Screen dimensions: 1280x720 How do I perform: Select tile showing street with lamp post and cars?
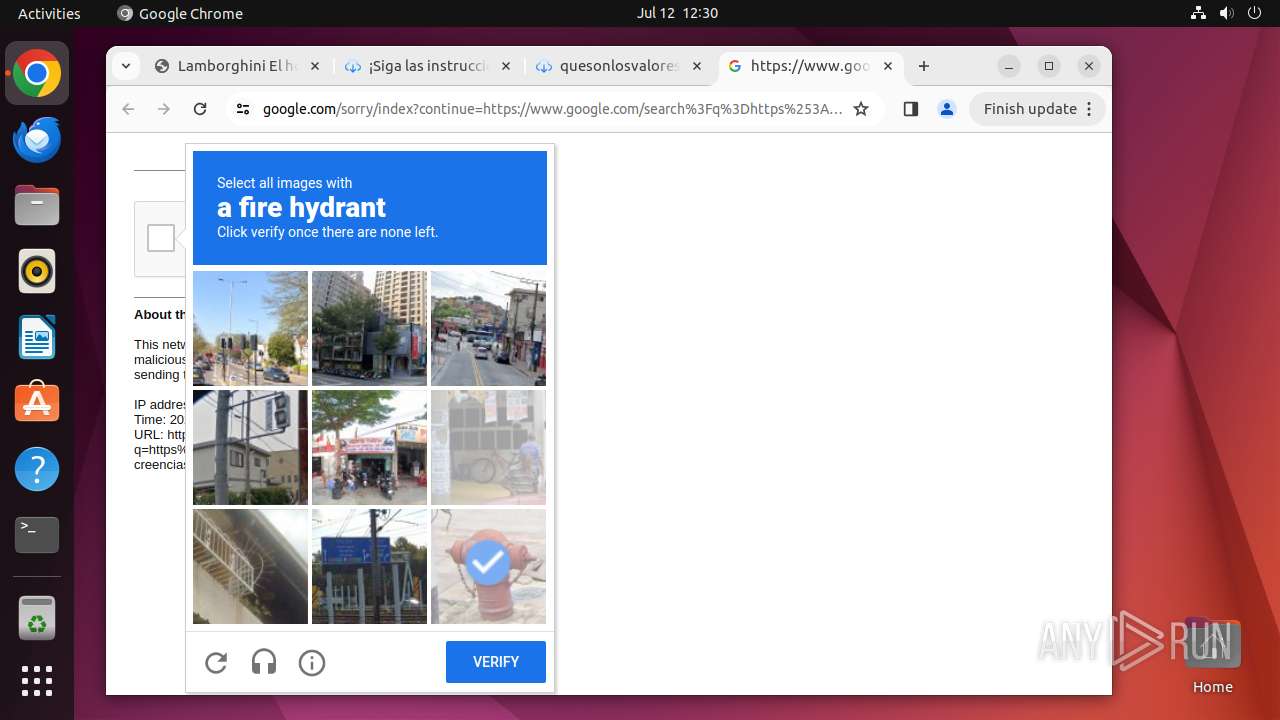[250, 328]
